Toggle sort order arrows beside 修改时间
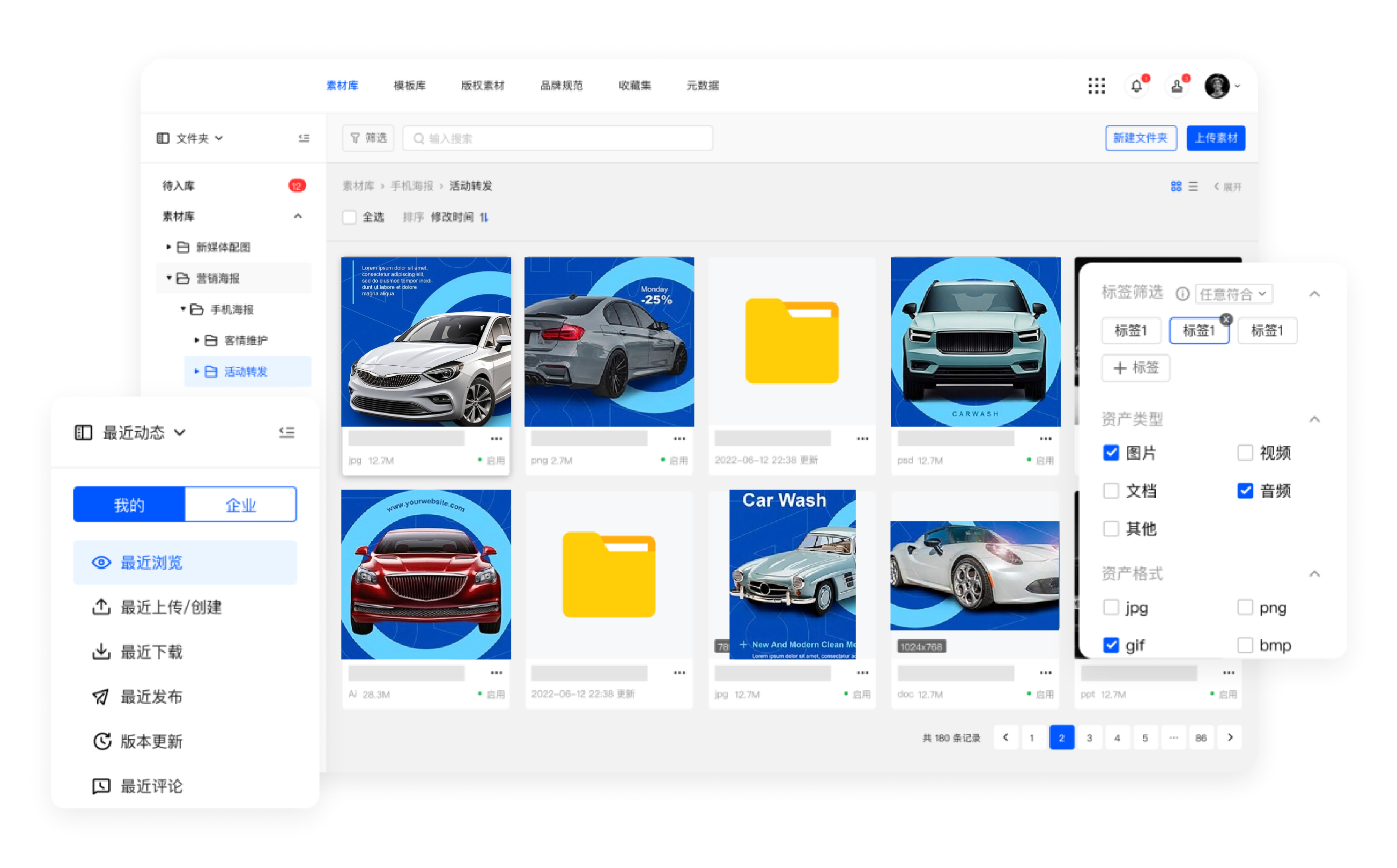The width and height of the screenshot is (1397, 868). pyautogui.click(x=484, y=217)
